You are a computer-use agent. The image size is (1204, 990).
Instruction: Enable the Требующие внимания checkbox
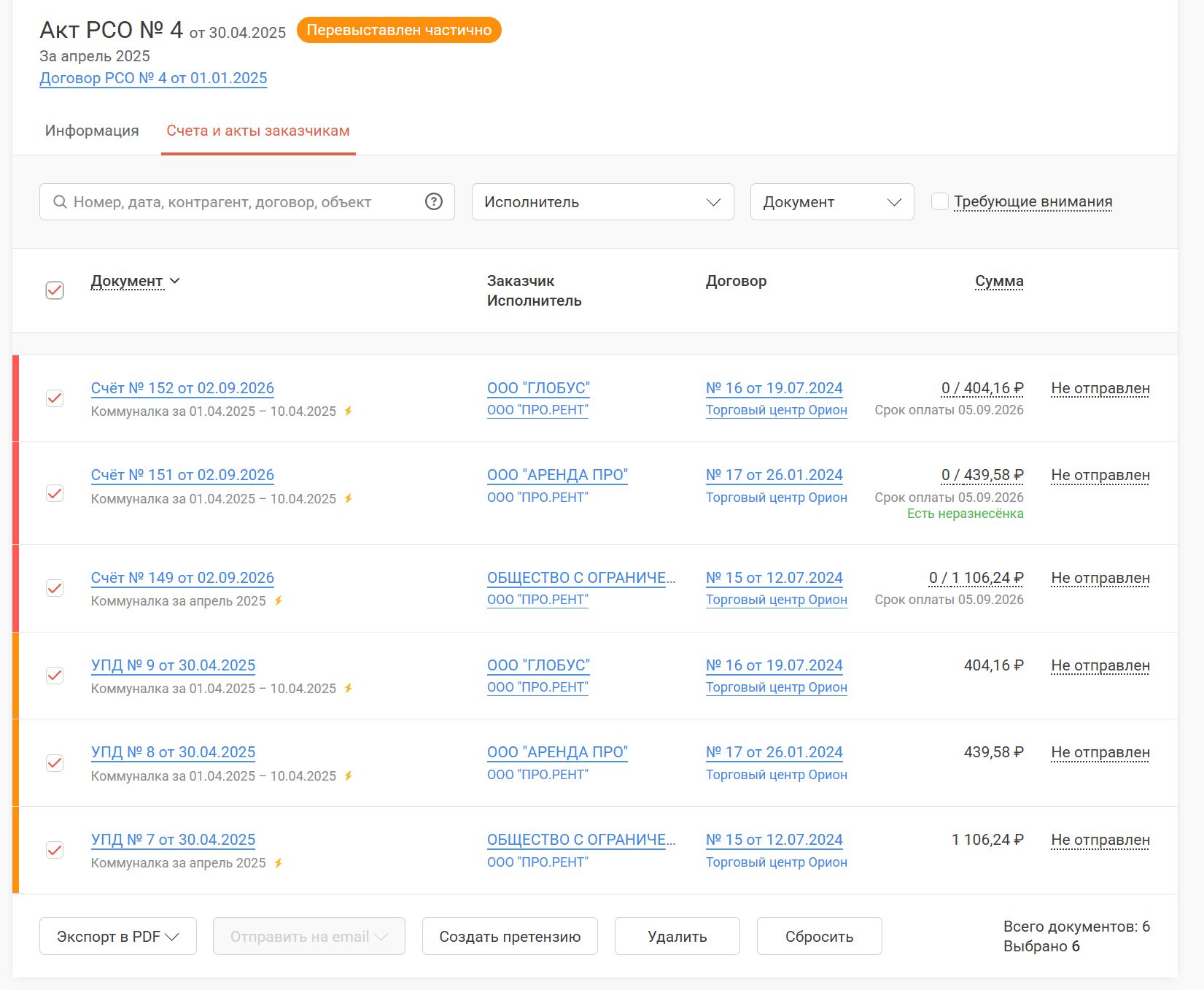pos(940,201)
